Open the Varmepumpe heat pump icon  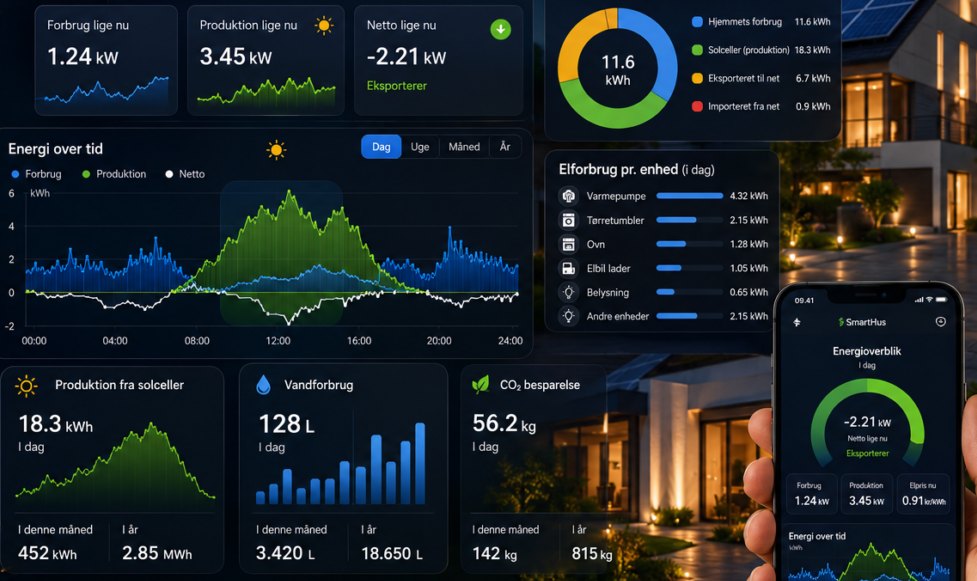[x=568, y=196]
